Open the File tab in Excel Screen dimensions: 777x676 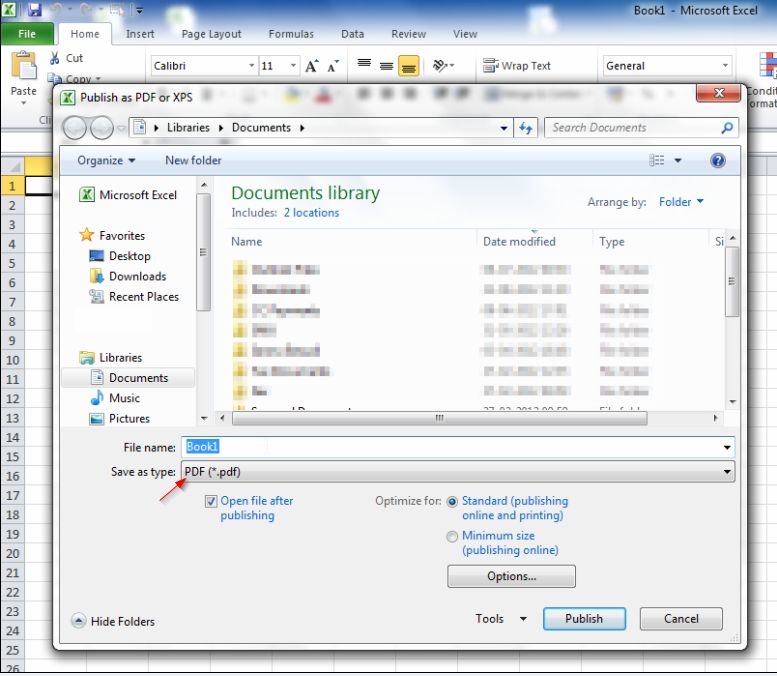coord(27,34)
